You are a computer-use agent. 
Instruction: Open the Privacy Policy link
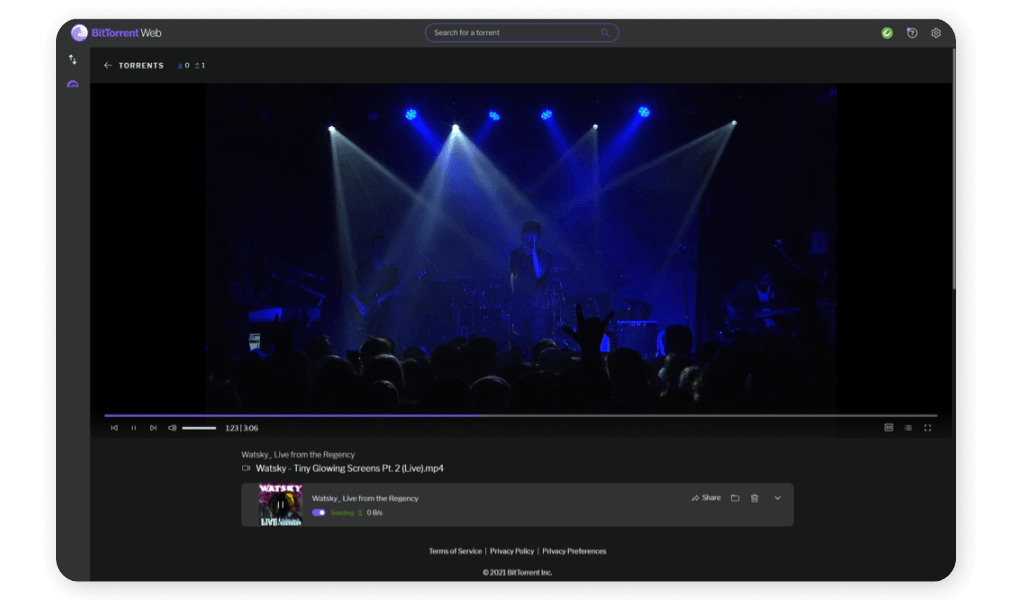click(512, 551)
